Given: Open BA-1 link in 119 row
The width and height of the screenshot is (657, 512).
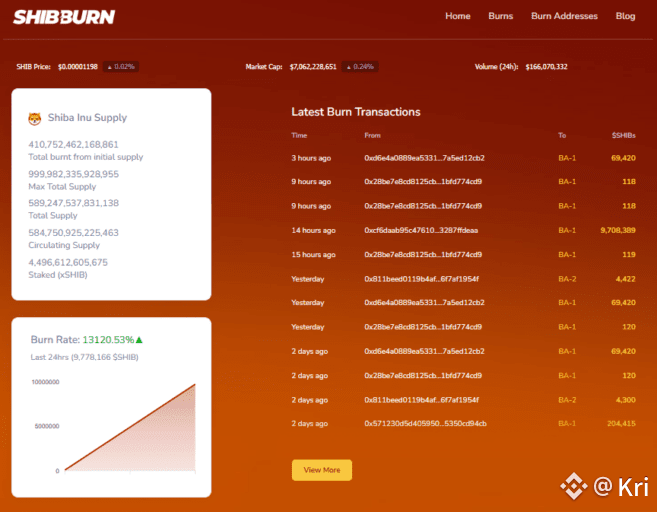Looking at the screenshot, I should click(567, 254).
